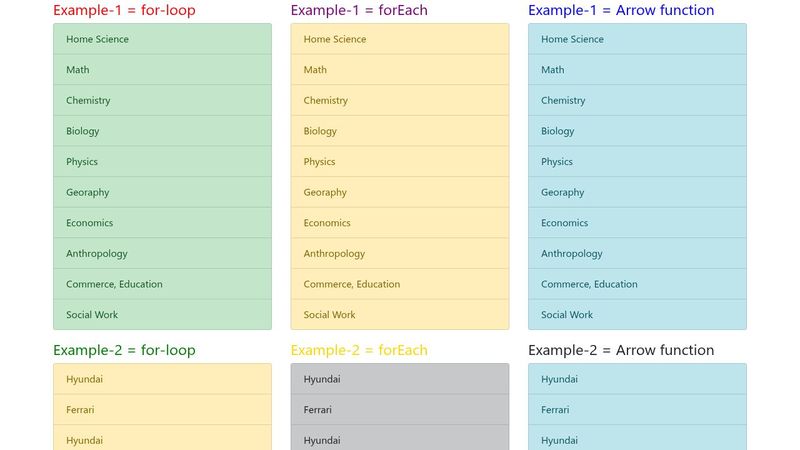
Task: Click the red 'Example-1 = for-loop' heading
Action: 124,11
